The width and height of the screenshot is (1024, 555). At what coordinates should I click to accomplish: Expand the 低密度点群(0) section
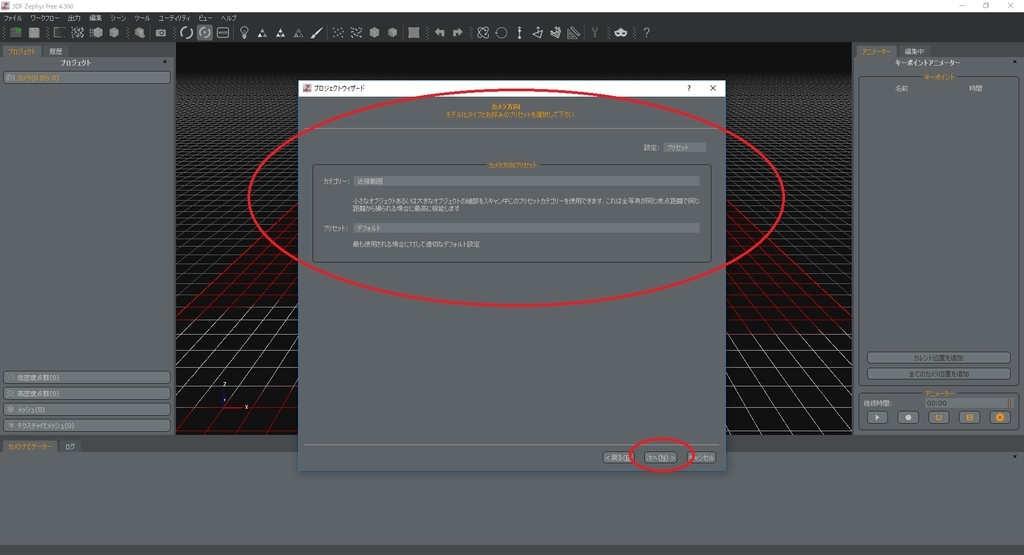87,377
